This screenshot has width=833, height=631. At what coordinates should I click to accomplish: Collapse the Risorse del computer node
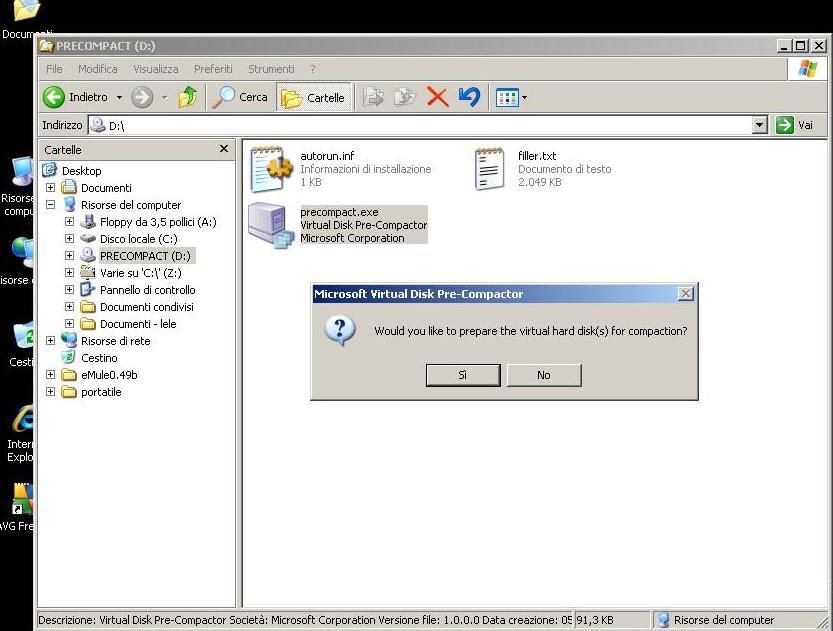click(x=50, y=204)
